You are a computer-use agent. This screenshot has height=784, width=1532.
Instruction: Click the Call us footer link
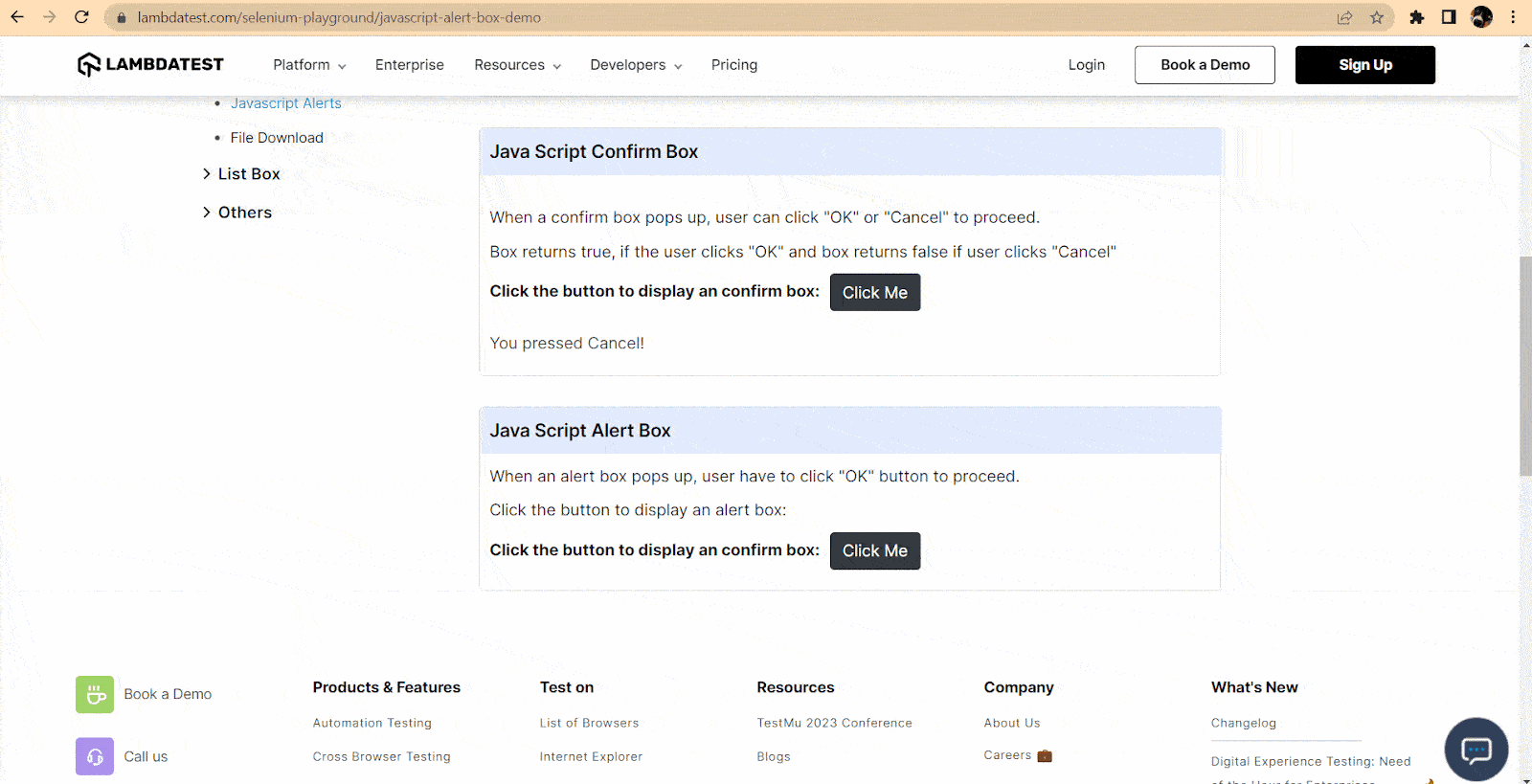tap(146, 756)
